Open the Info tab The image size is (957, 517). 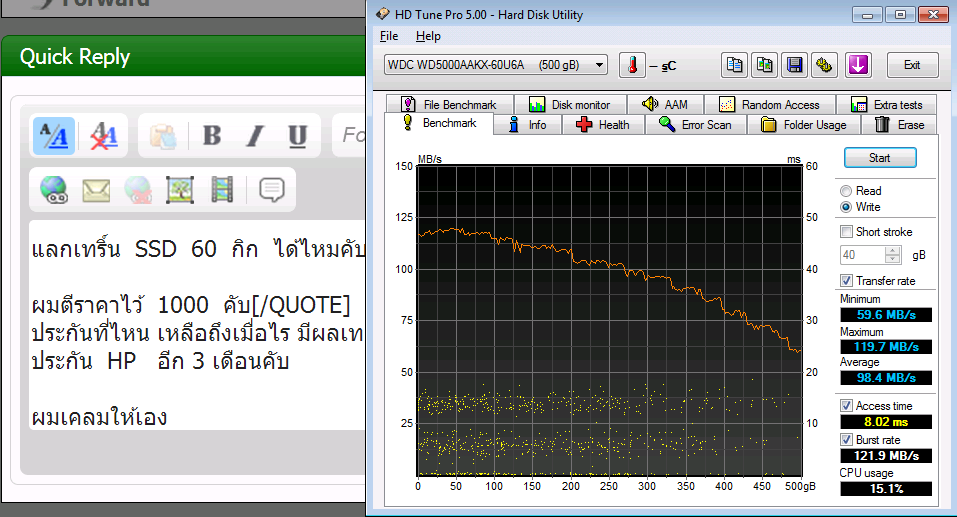pyautogui.click(x=527, y=125)
